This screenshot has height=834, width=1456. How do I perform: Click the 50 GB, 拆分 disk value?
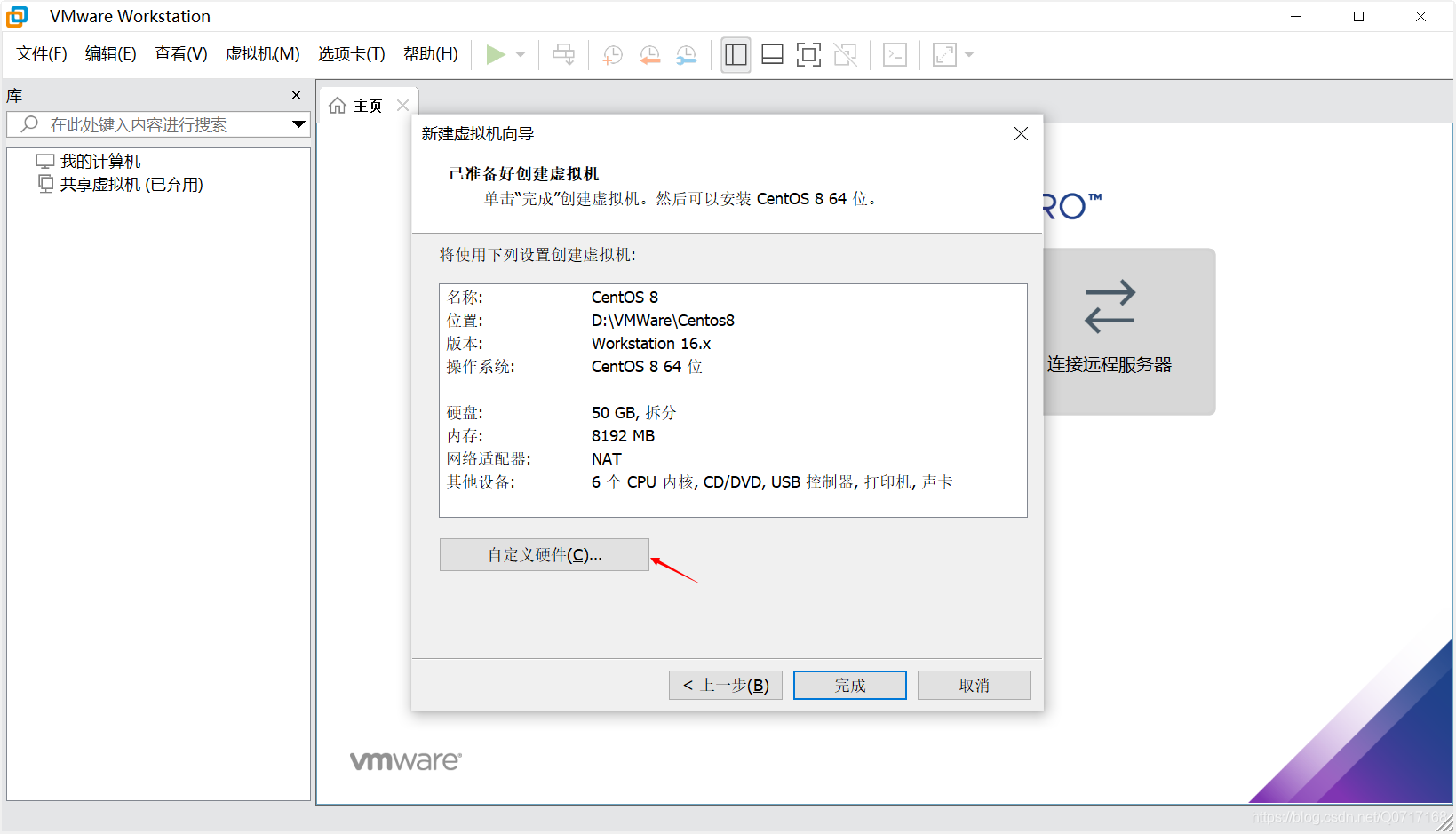634,413
